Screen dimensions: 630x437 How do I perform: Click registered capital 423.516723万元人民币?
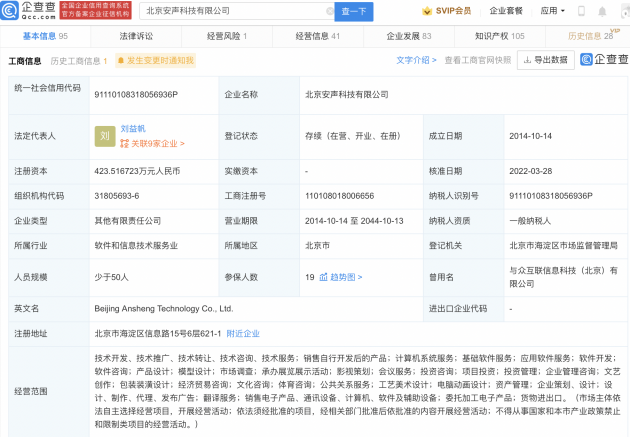[x=137, y=171]
